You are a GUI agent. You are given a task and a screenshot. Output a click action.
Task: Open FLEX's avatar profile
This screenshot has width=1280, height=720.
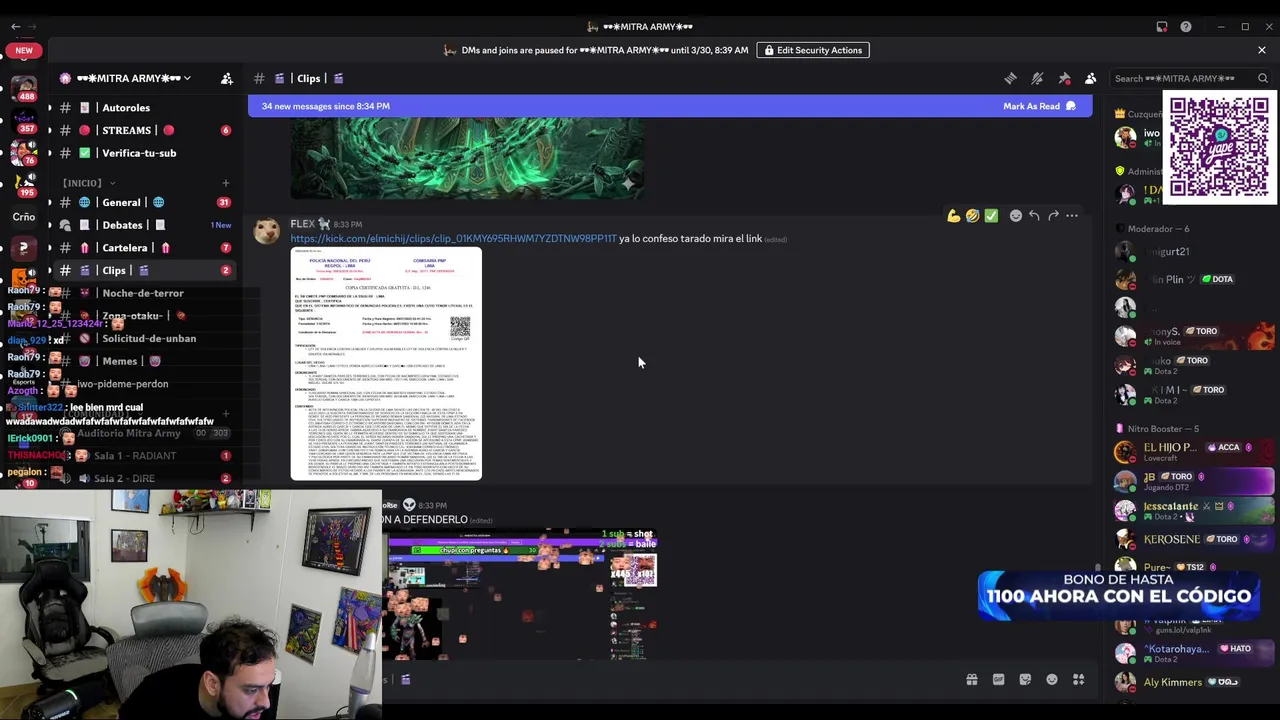[x=267, y=231]
